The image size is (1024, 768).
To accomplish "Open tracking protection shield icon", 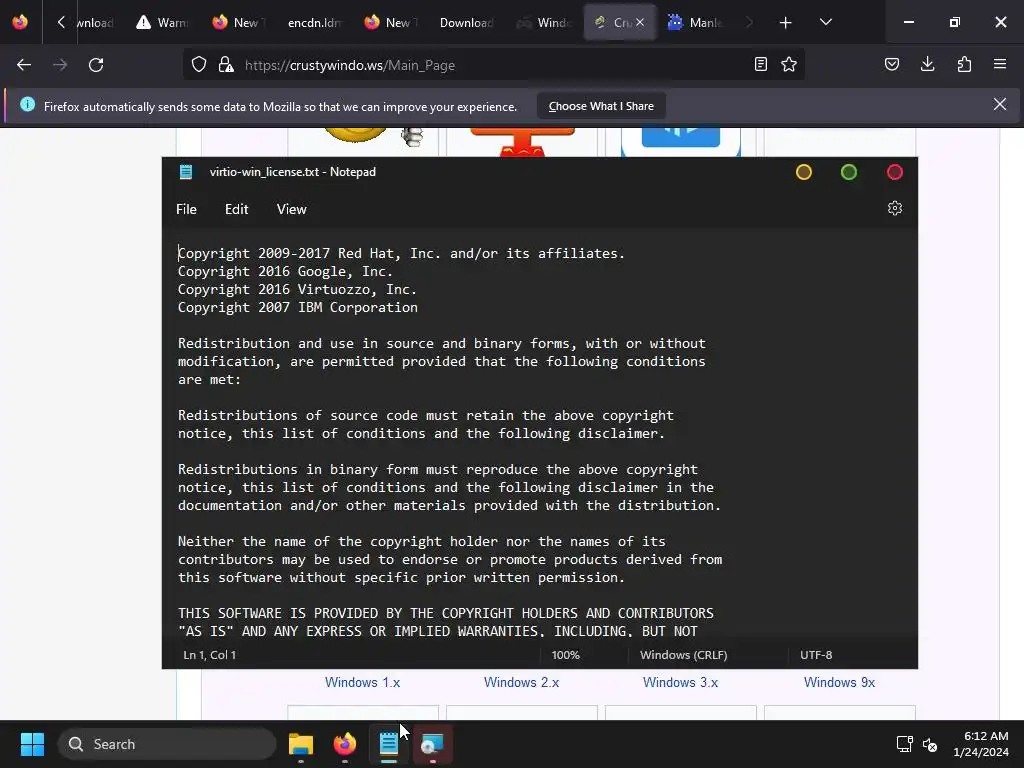I will (x=199, y=65).
